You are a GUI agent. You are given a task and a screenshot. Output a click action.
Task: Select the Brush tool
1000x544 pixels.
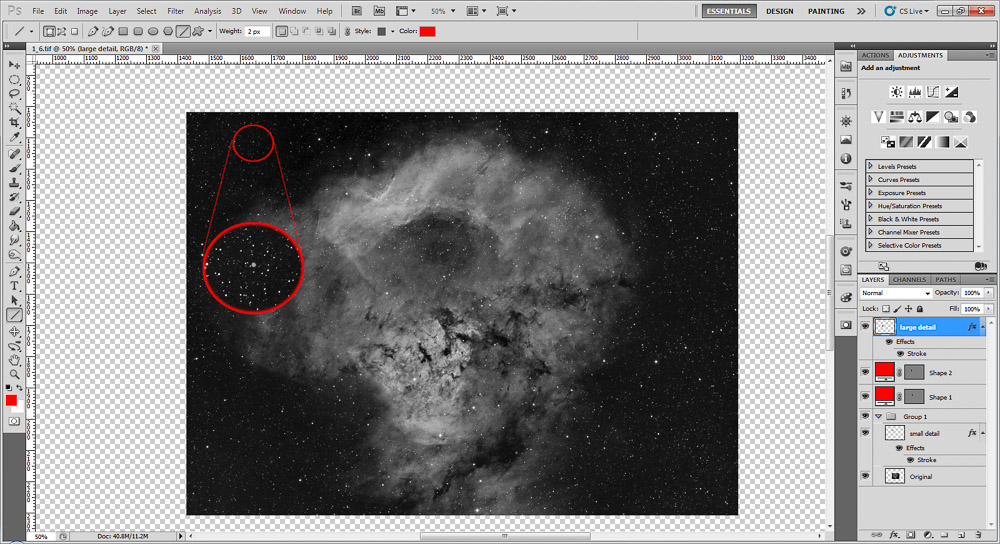[x=14, y=169]
